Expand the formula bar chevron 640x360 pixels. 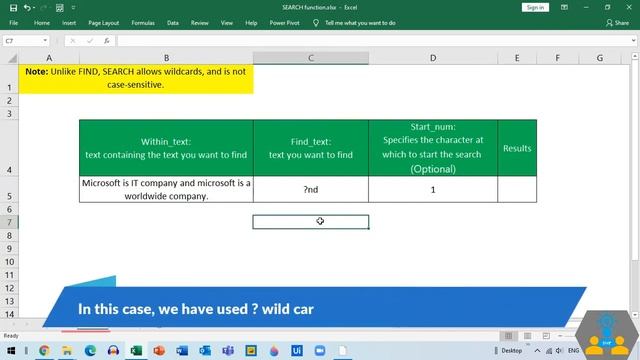pyautogui.click(x=633, y=41)
